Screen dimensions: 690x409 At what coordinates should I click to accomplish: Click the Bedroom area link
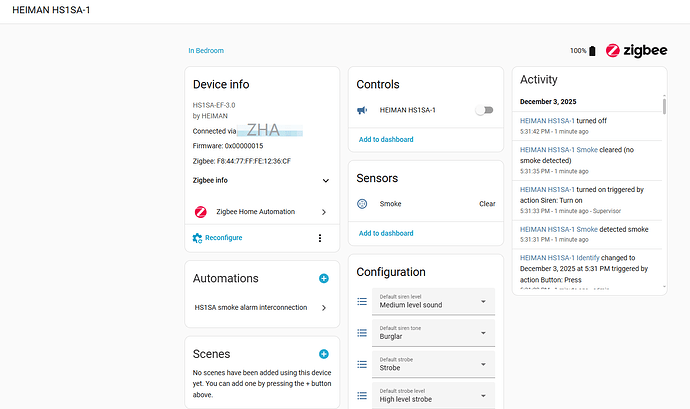tap(210, 50)
